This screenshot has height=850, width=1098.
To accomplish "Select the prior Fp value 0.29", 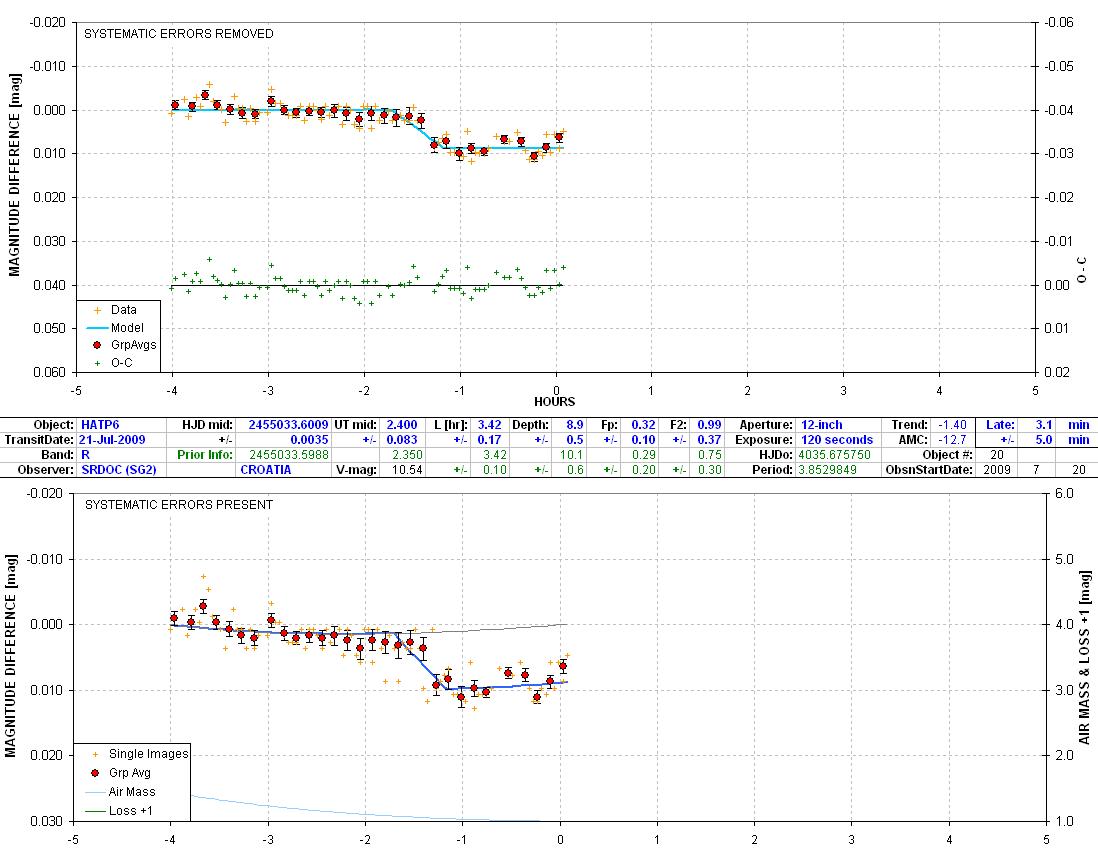I will (x=644, y=454).
